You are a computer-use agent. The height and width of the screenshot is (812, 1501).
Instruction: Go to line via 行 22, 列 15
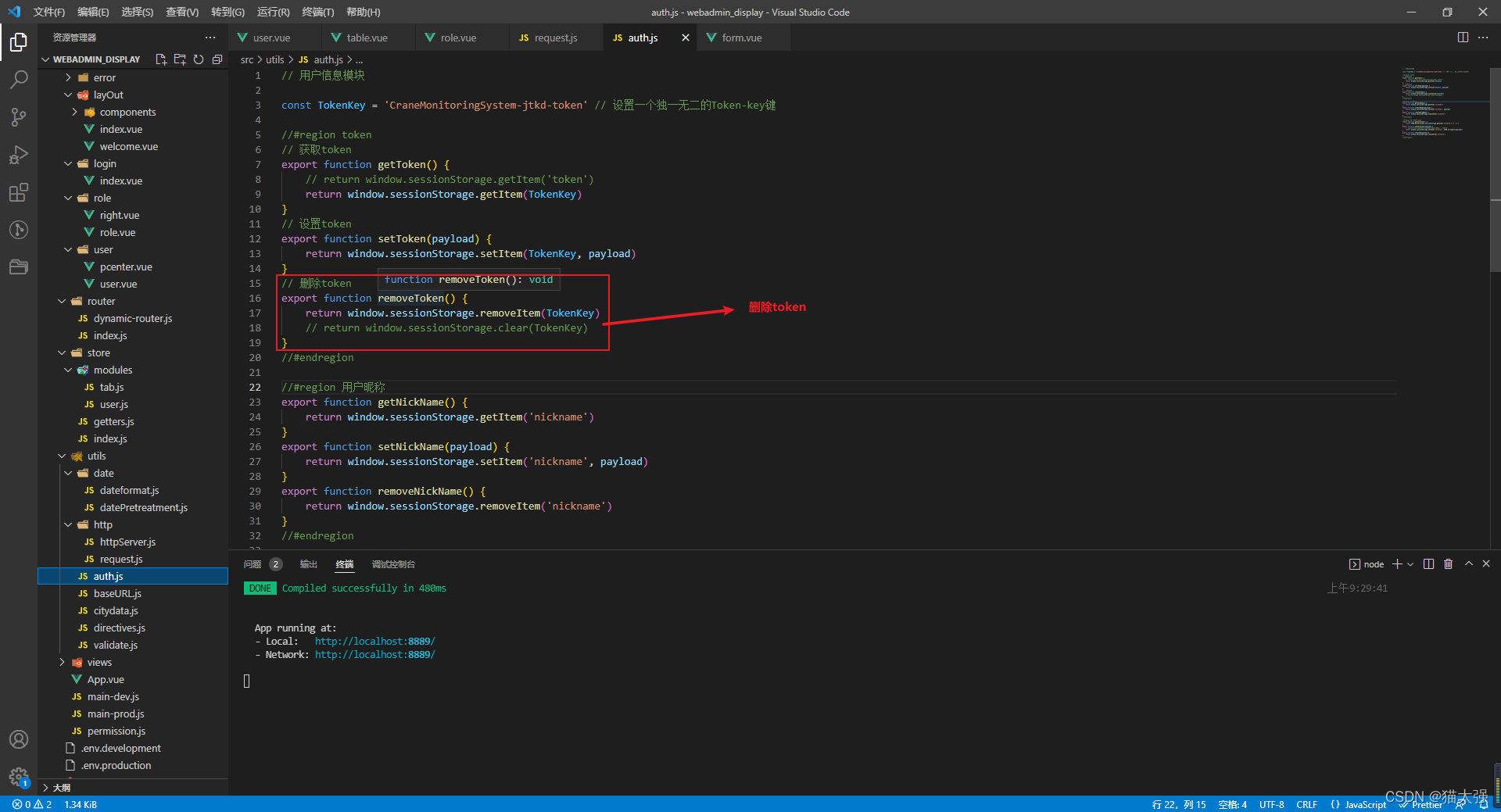tap(1179, 804)
